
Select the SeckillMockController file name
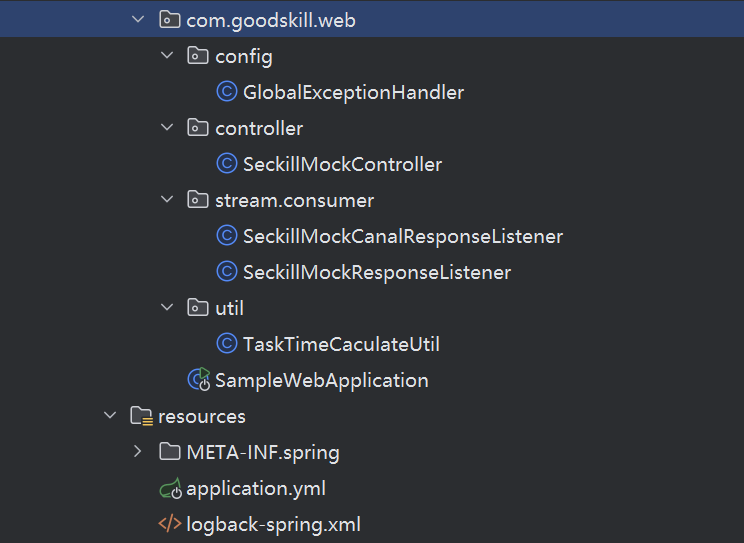(x=342, y=165)
